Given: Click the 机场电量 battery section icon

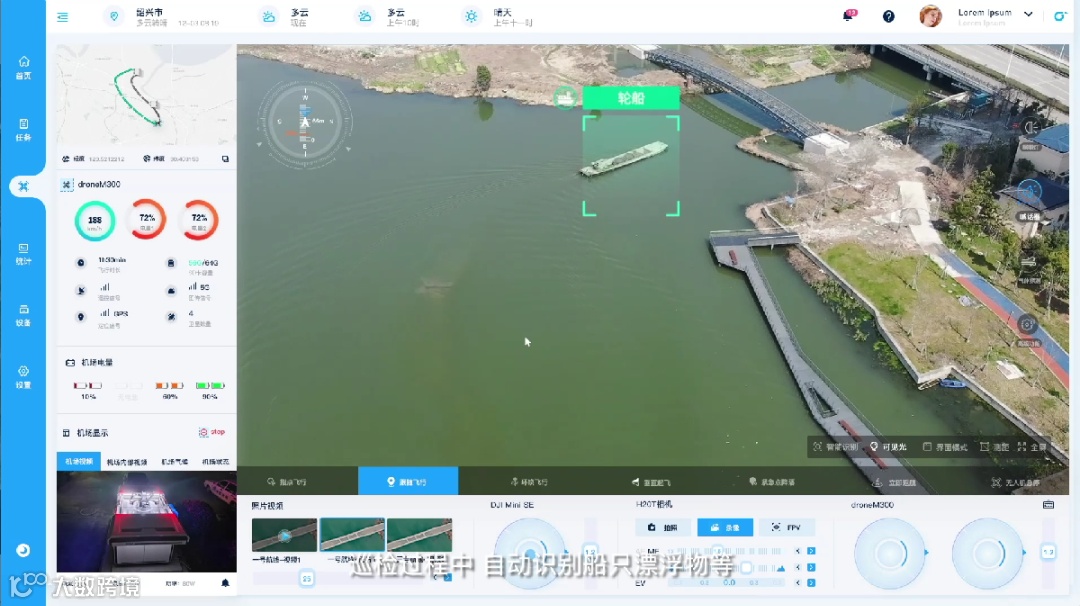Looking at the screenshot, I should [70, 362].
